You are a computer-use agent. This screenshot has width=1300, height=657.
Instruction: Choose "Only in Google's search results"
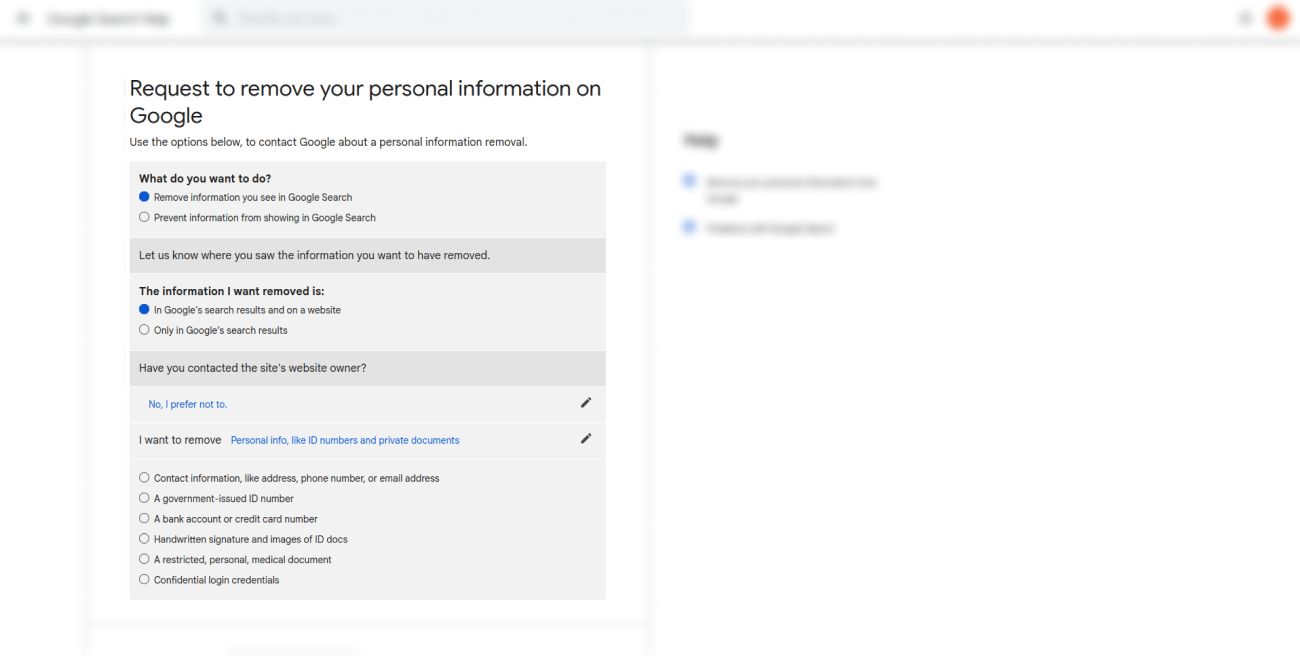(145, 330)
